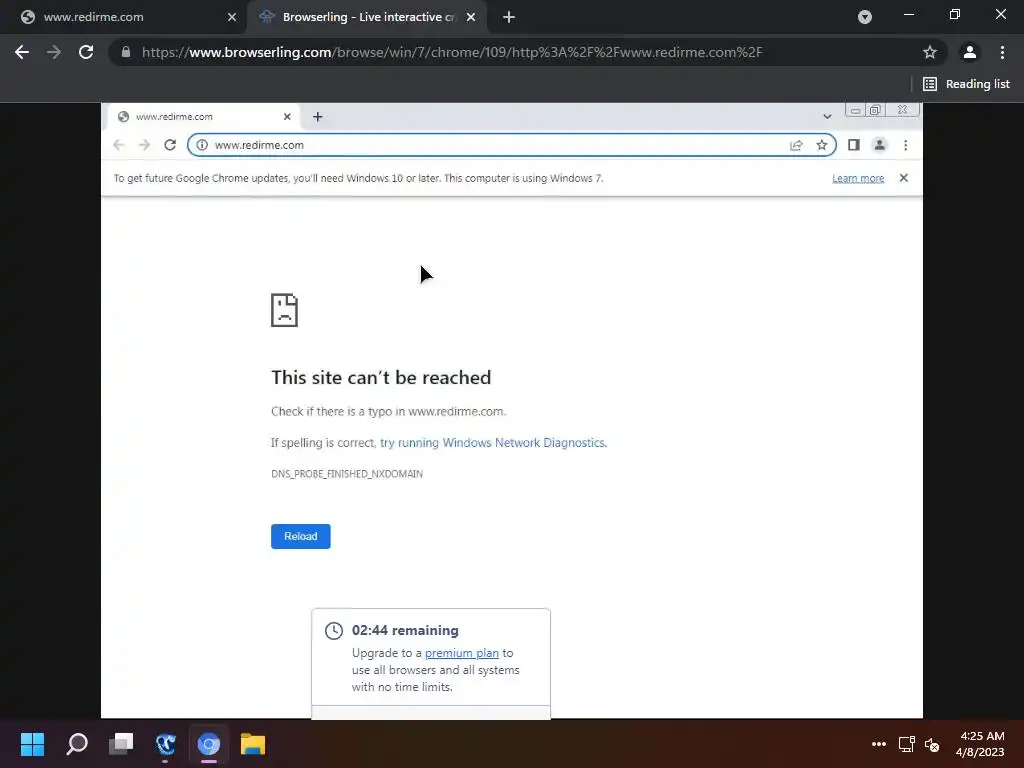The height and width of the screenshot is (768, 1024).
Task: View site information icon in inner address bar
Action: (202, 145)
